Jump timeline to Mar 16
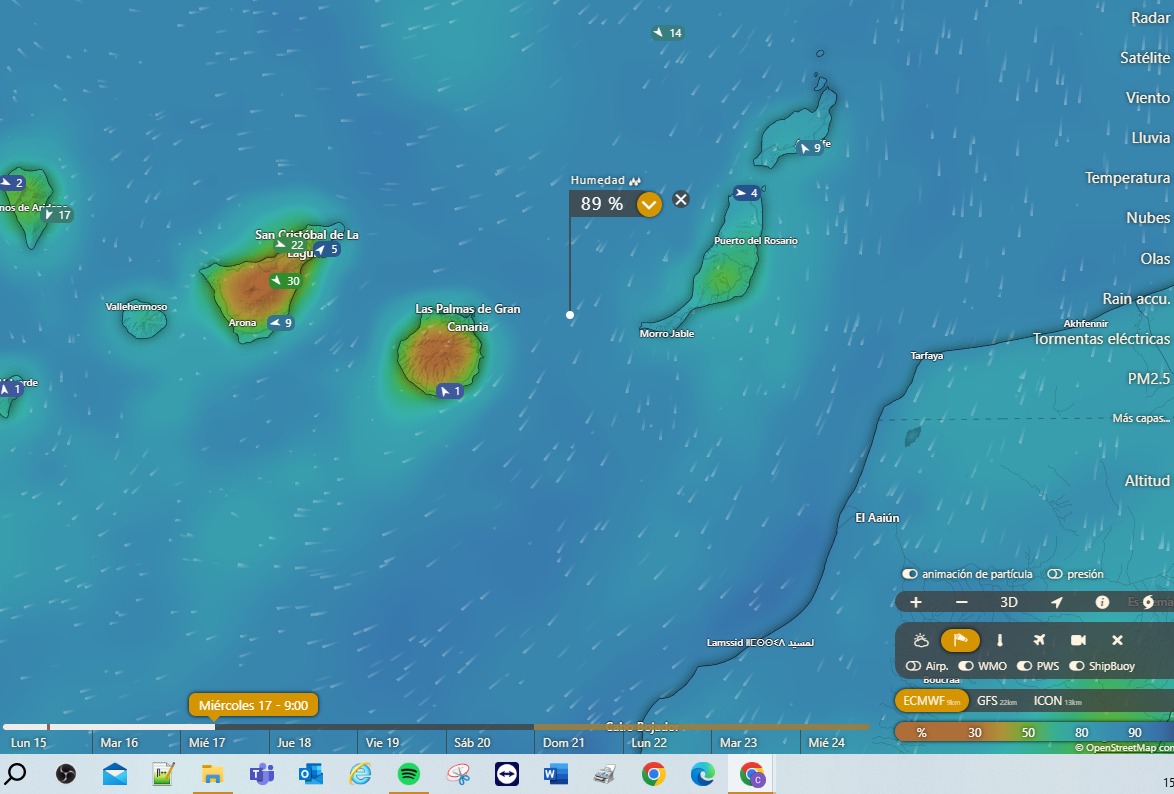The height and width of the screenshot is (794, 1174). coord(119,743)
